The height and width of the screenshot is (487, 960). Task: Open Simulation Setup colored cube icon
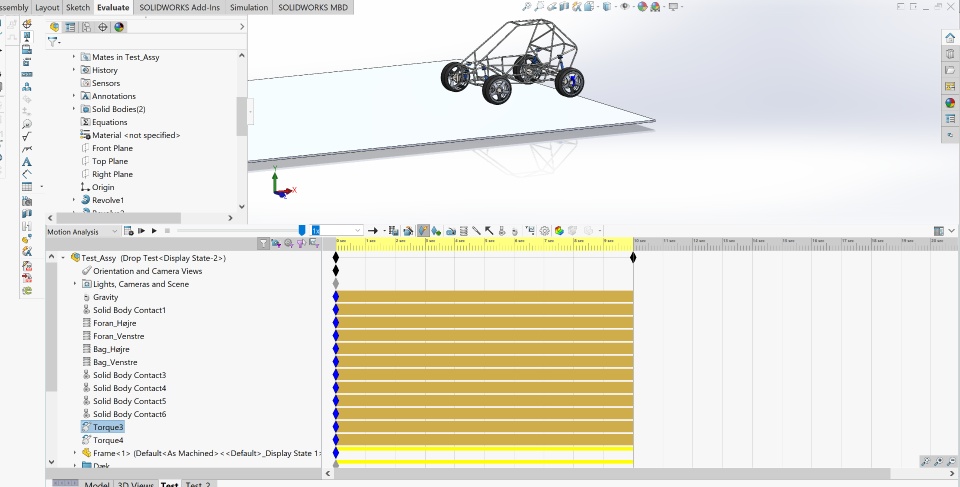(559, 231)
